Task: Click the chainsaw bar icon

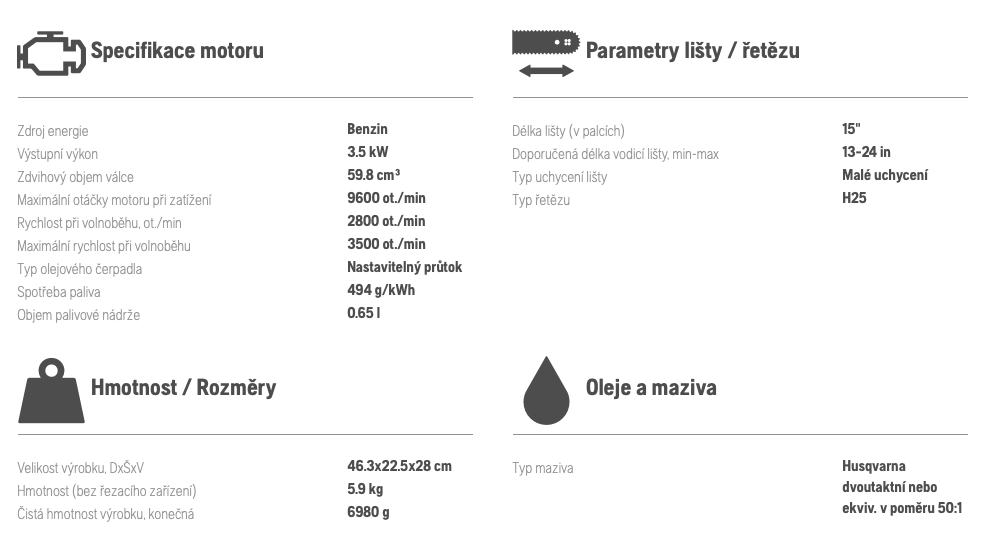Action: [545, 42]
